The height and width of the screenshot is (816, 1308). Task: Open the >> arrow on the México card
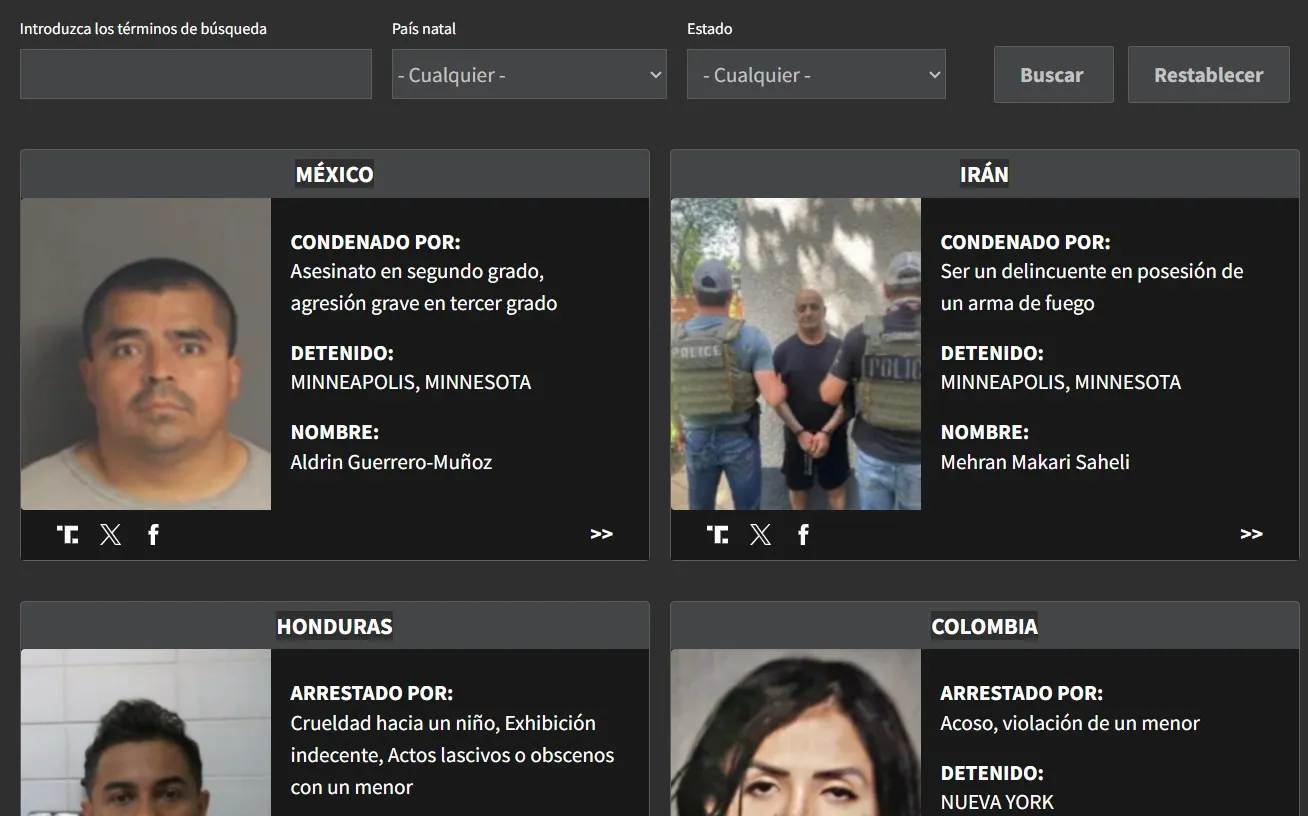coord(601,534)
